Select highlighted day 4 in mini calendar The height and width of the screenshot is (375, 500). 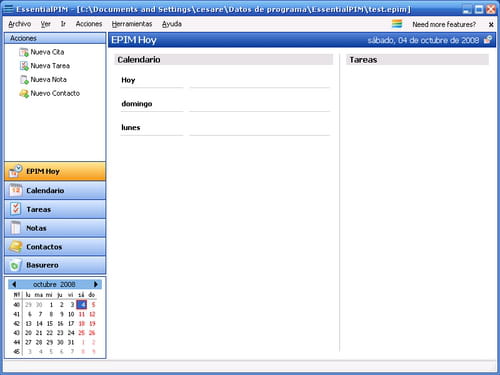(x=82, y=305)
